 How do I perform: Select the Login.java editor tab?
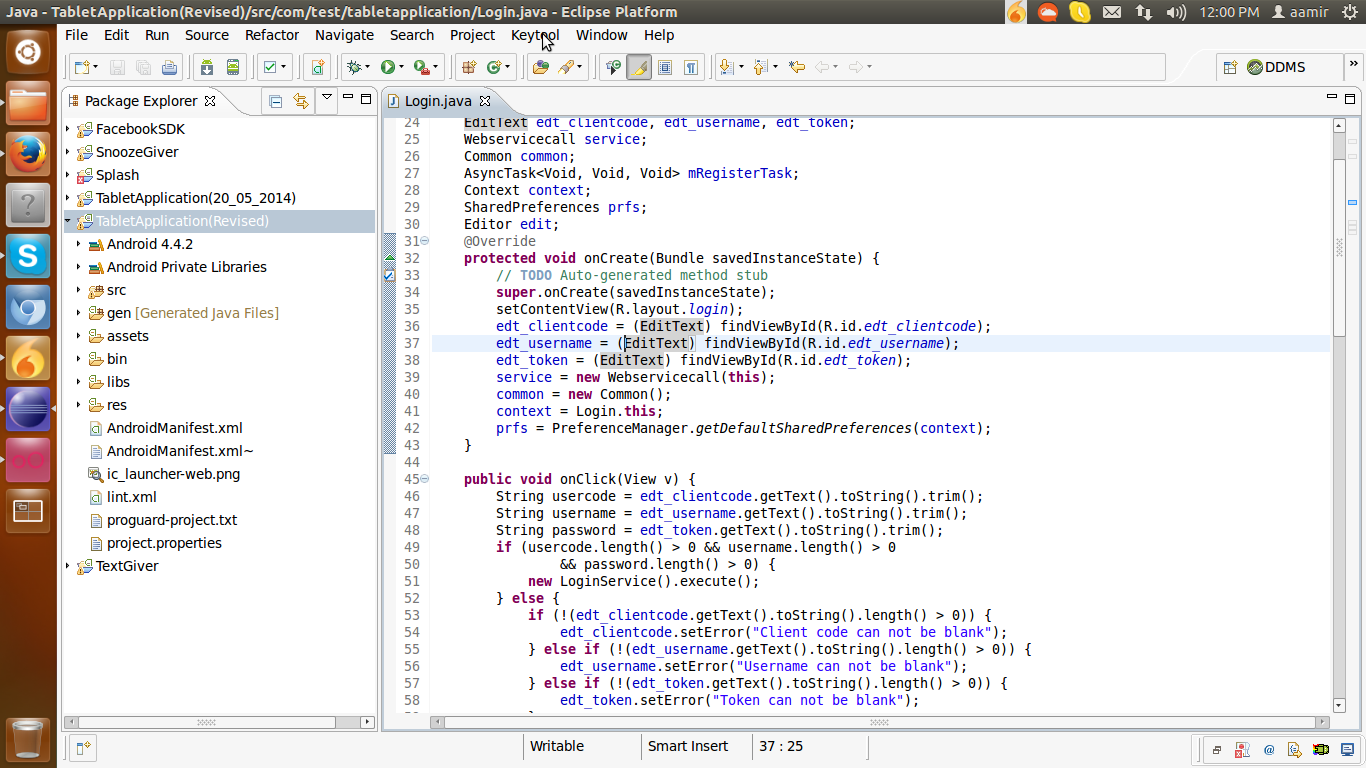(x=436, y=101)
